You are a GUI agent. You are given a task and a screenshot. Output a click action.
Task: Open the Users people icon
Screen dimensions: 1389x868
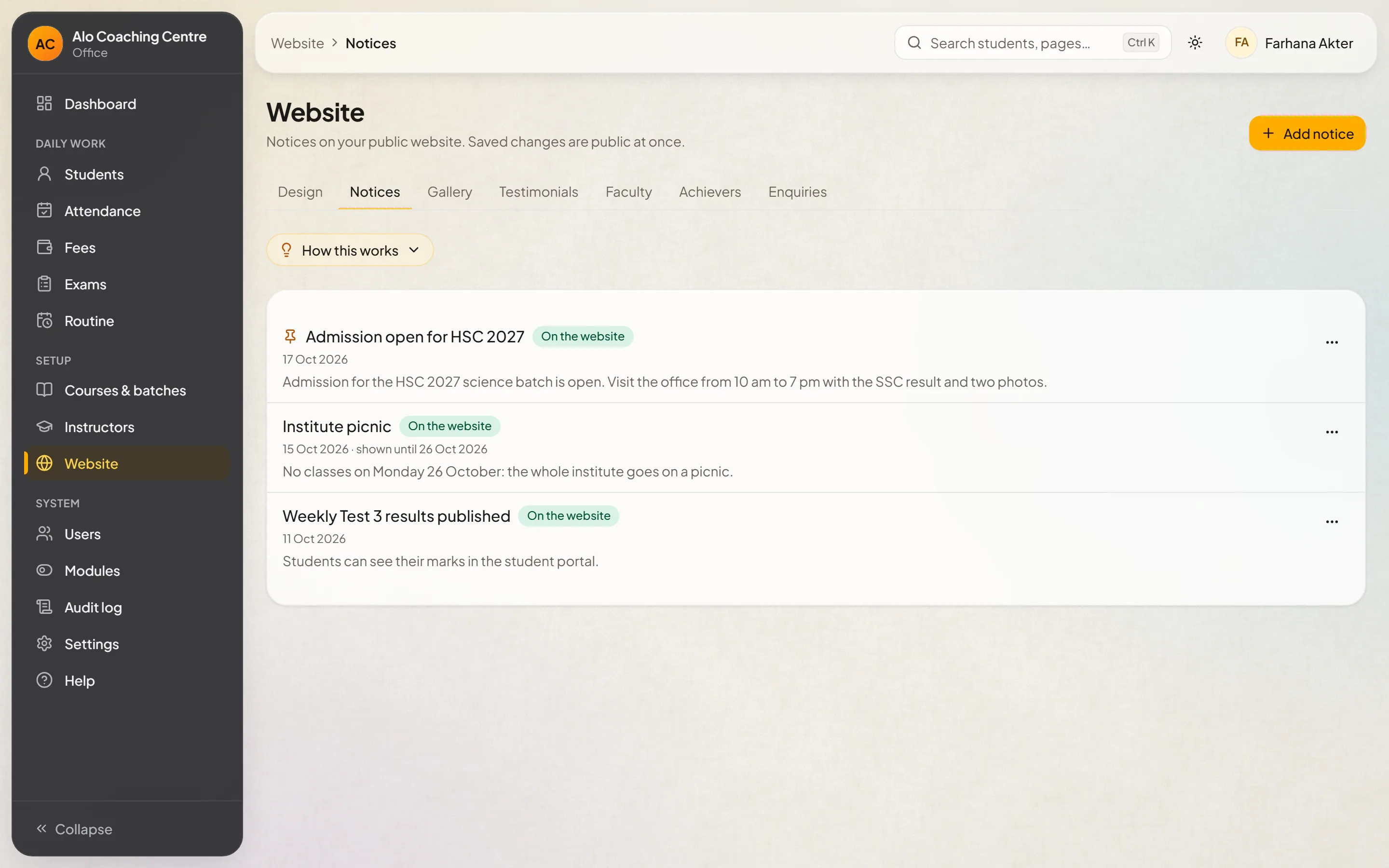tap(44, 534)
